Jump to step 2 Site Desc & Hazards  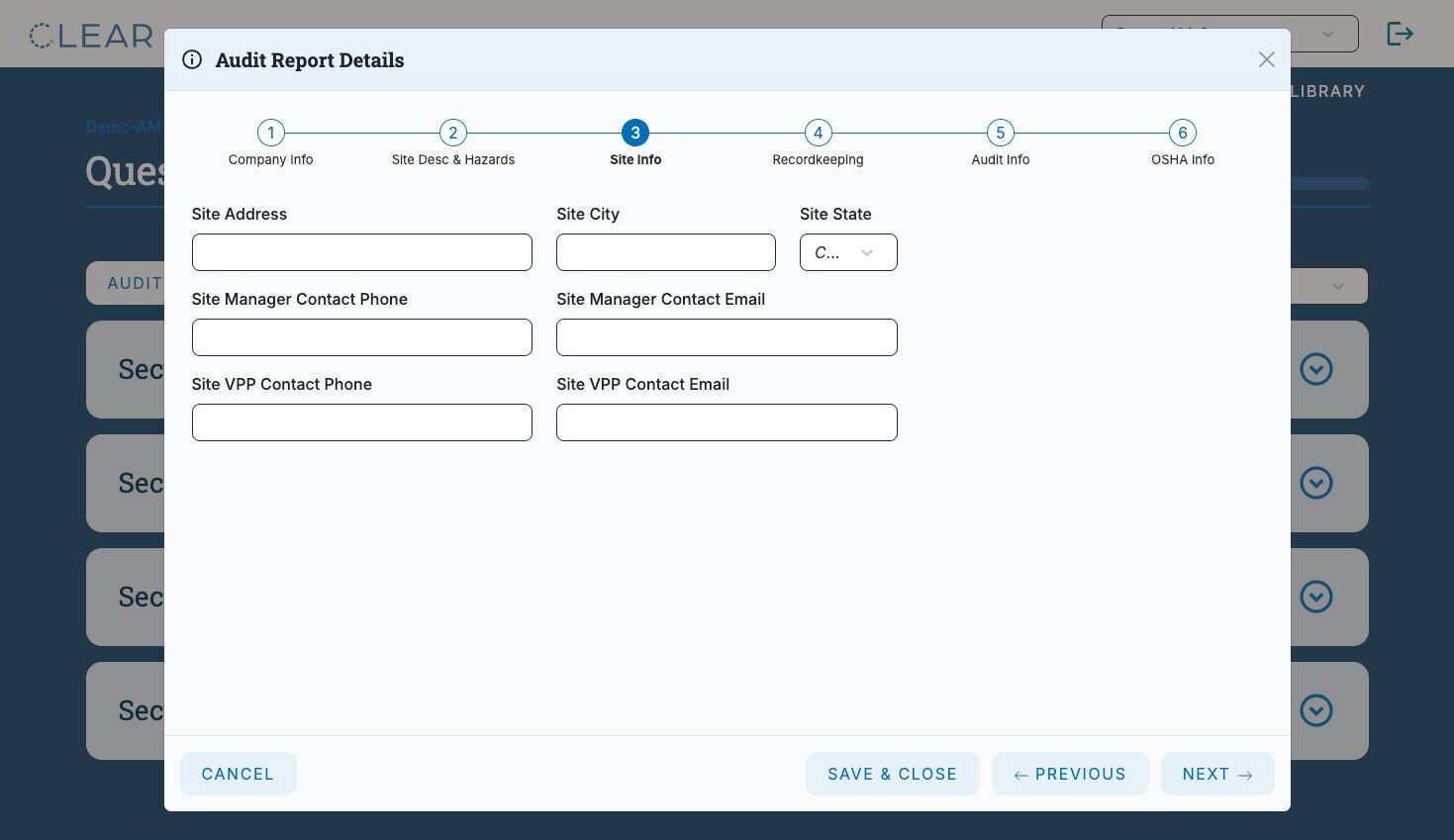tap(453, 133)
